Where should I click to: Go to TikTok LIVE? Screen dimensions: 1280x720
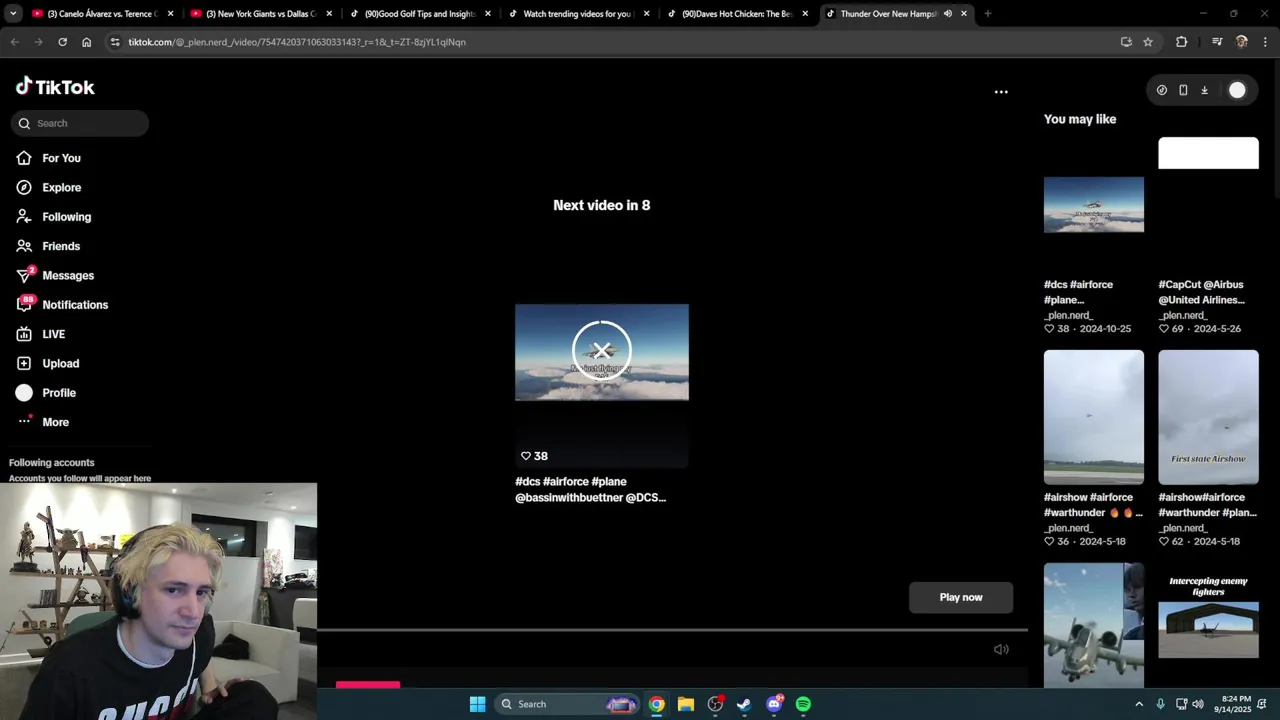pyautogui.click(x=53, y=334)
